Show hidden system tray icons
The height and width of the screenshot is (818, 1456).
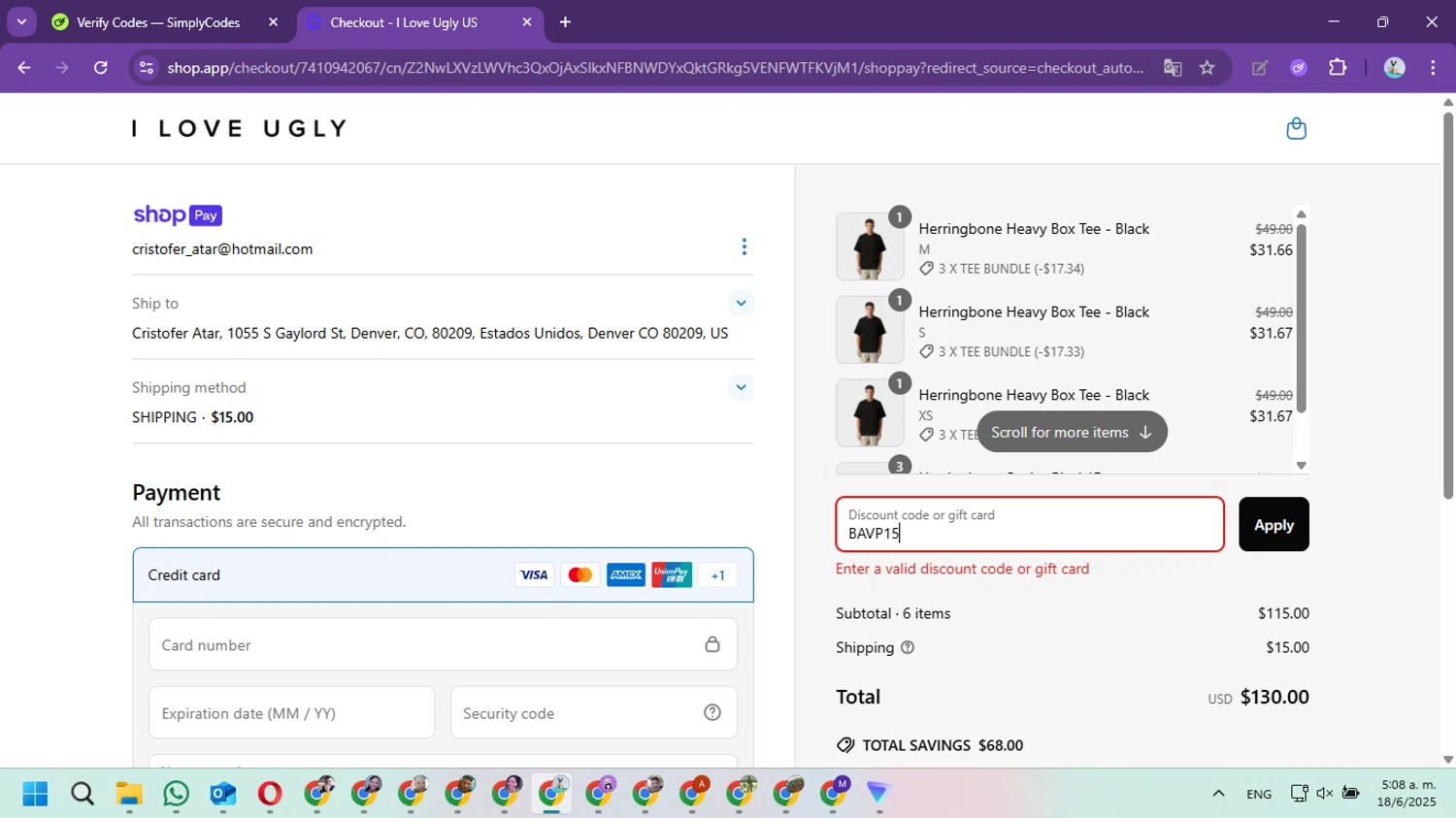[x=1218, y=794]
